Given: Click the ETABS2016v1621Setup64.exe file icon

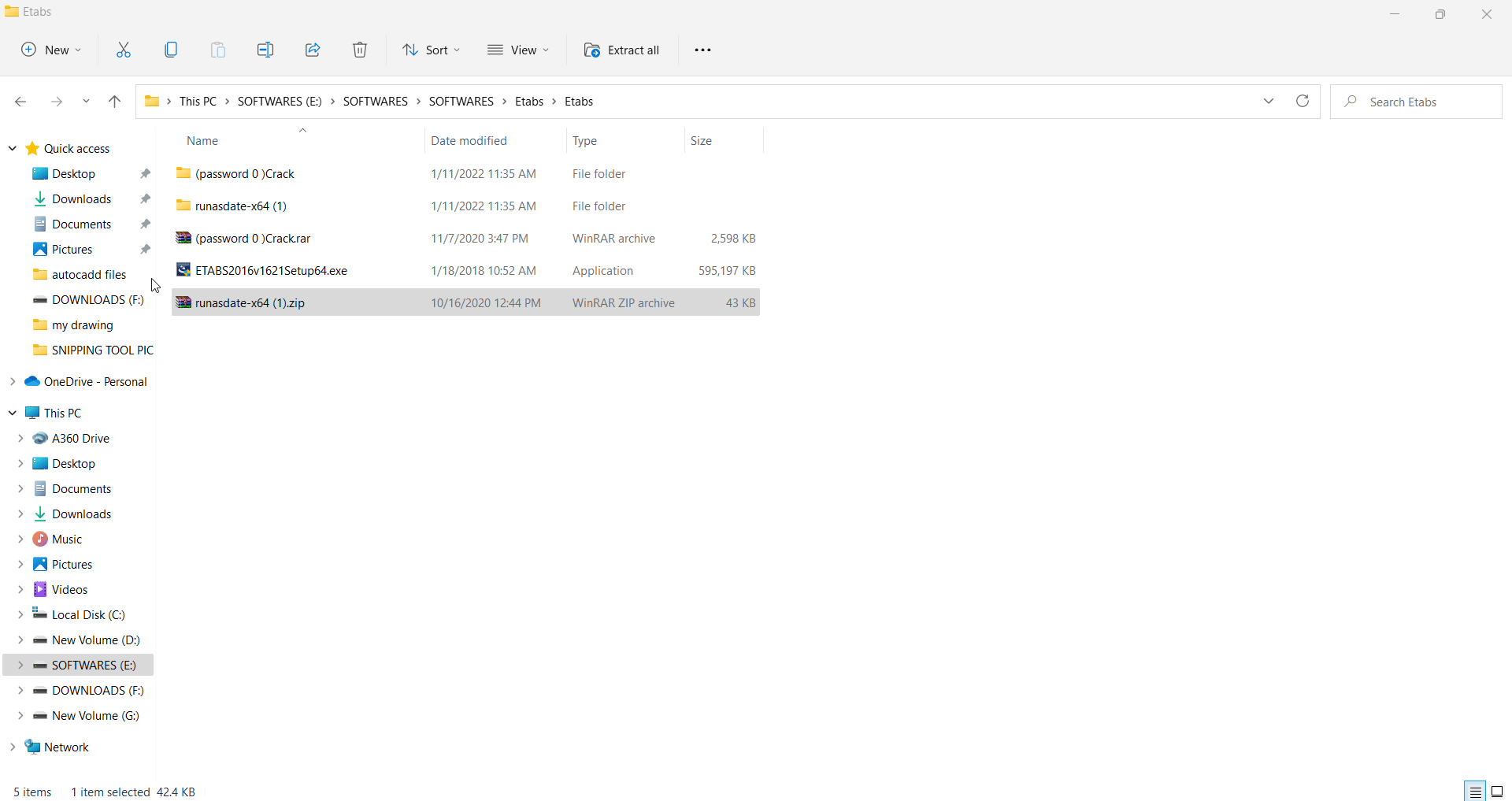Looking at the screenshot, I should coord(183,270).
